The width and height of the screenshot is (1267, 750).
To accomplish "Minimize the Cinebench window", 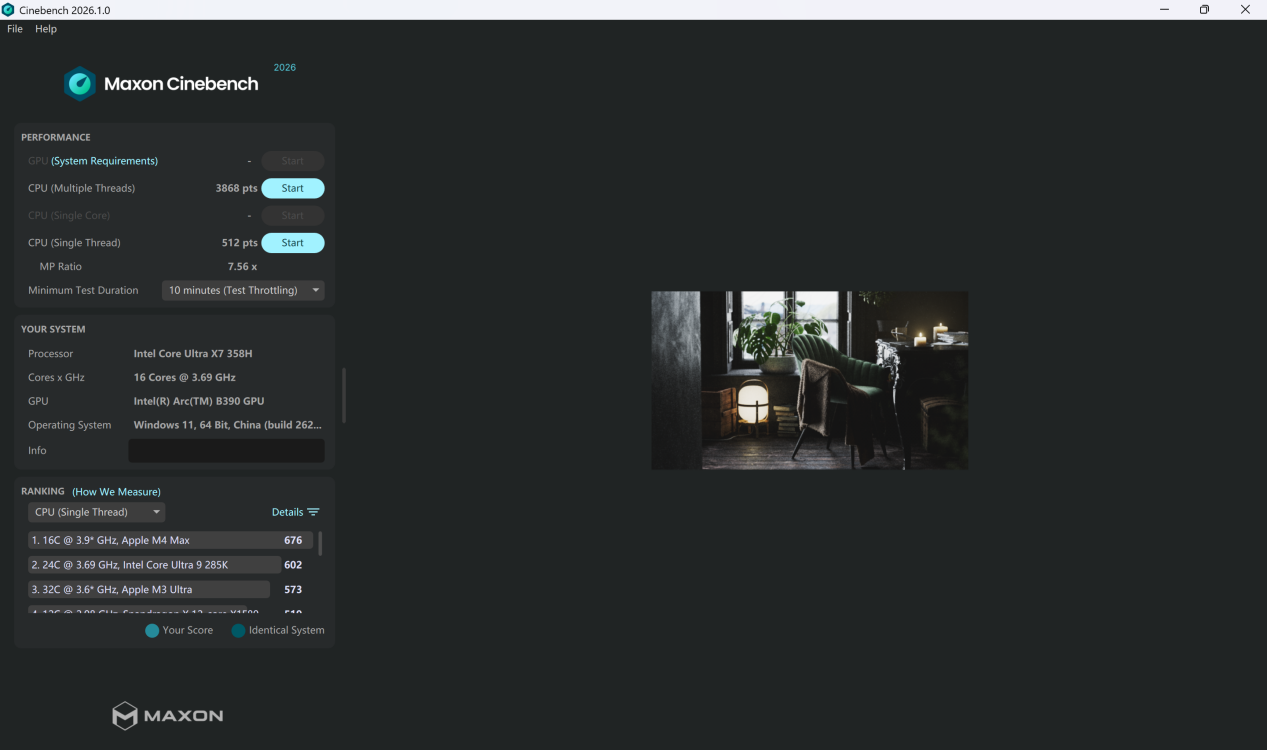I will point(1164,10).
